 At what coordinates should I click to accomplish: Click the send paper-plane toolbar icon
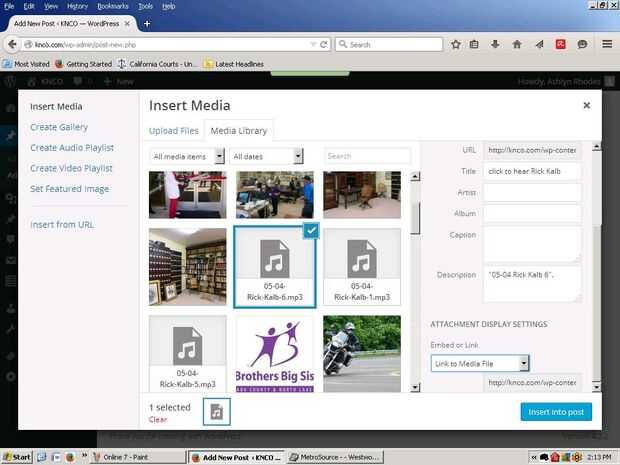coord(539,44)
